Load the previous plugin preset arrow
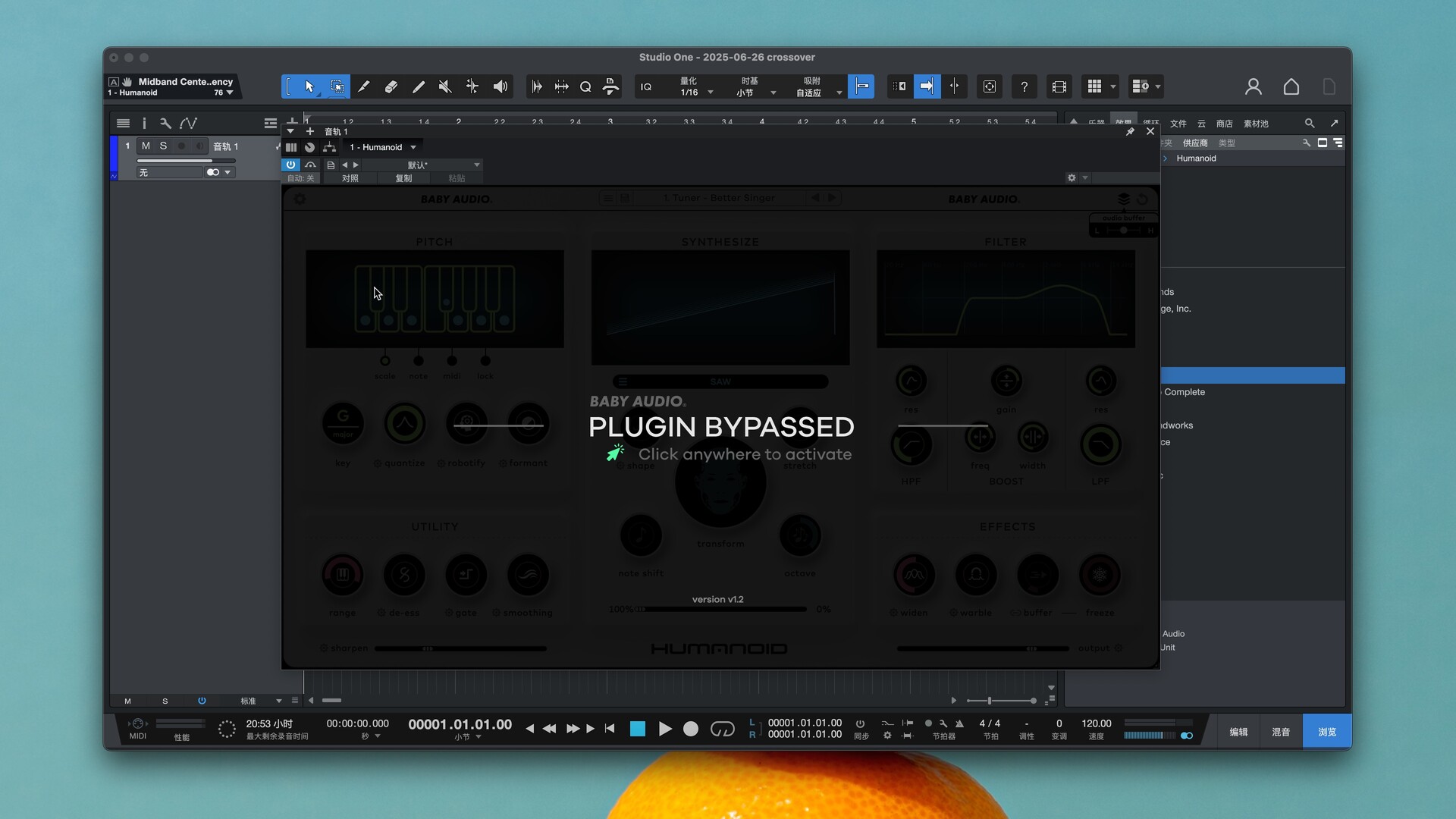 coord(345,165)
